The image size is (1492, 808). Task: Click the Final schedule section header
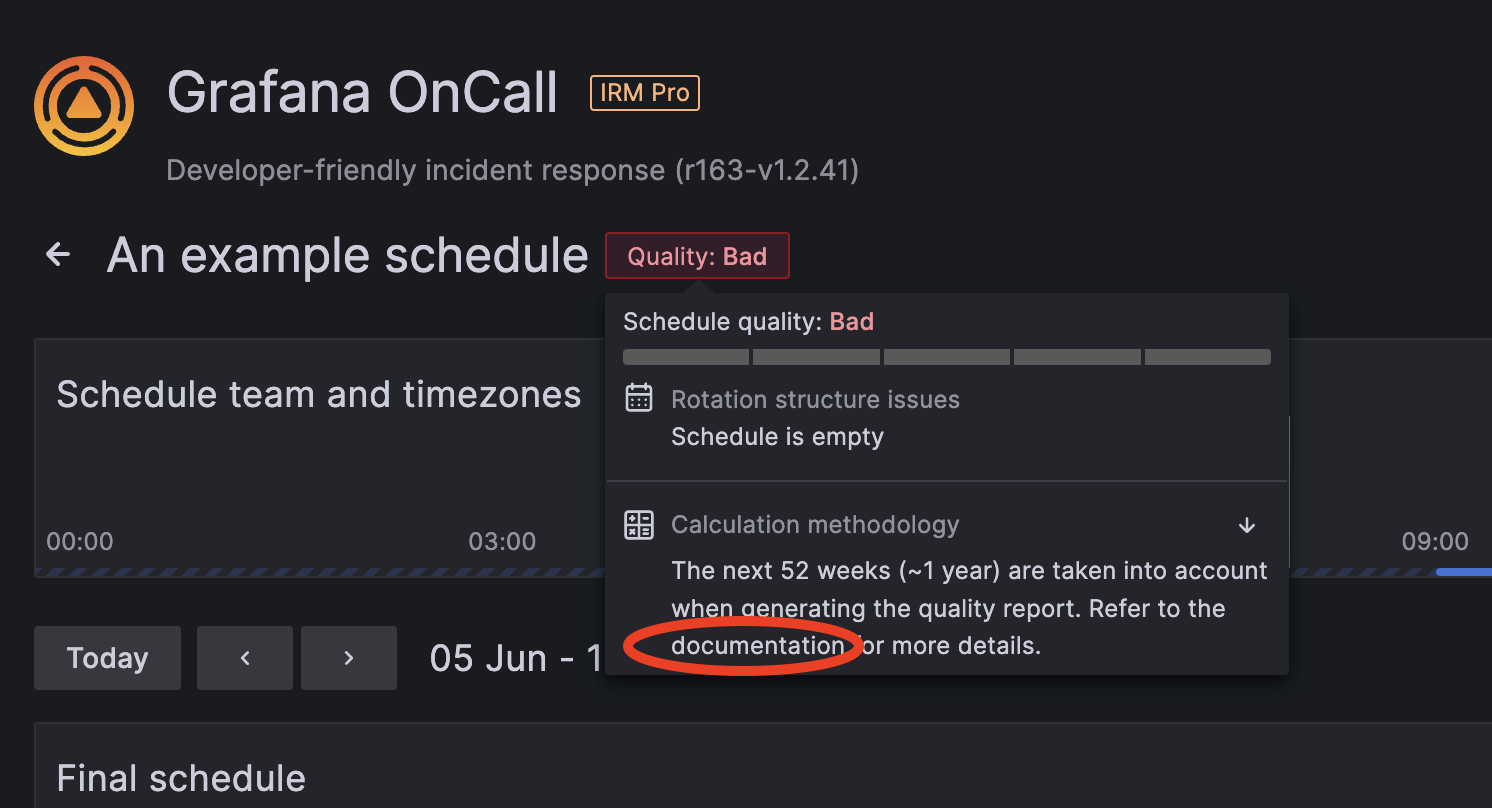[x=181, y=777]
